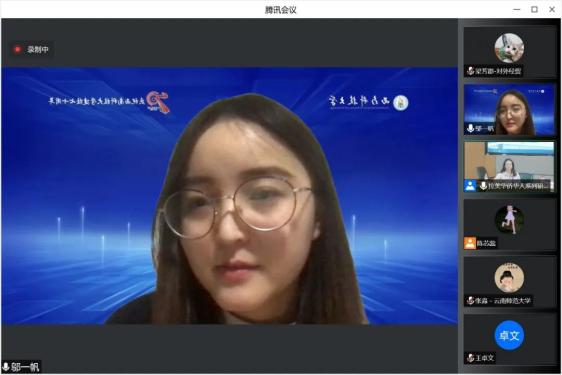This screenshot has height=375, width=562.
Task: Click the running girl avatar
Action: pyautogui.click(x=509, y=219)
